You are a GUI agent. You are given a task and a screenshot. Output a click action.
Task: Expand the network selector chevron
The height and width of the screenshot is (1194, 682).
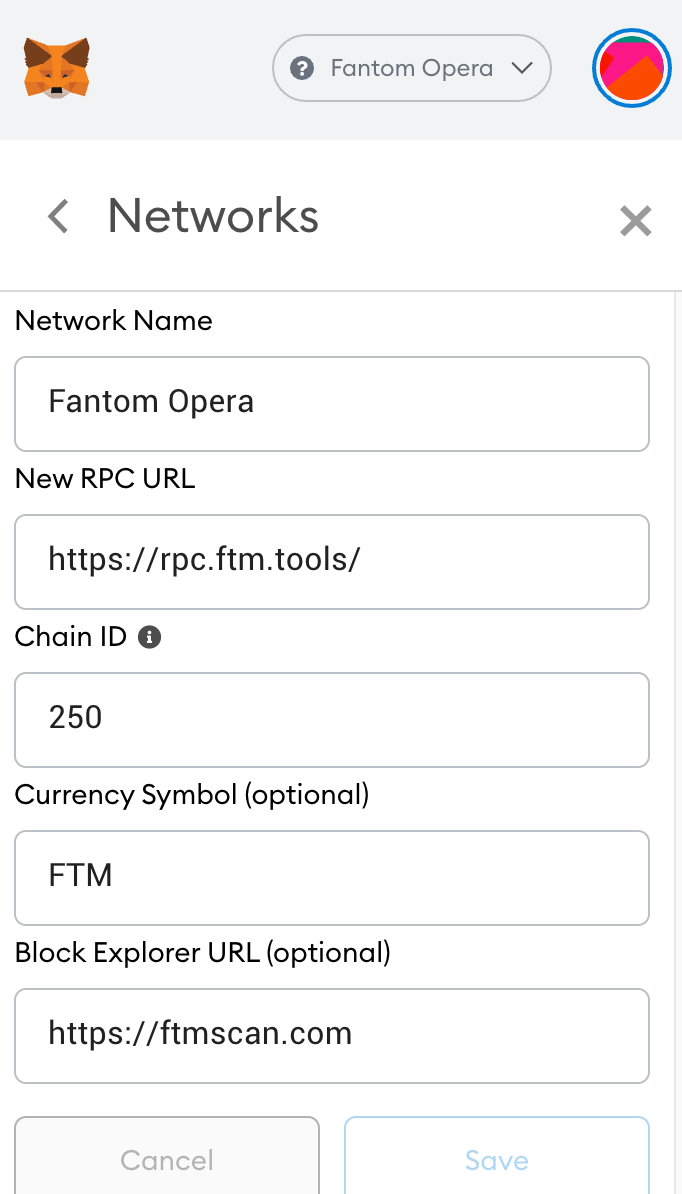521,68
